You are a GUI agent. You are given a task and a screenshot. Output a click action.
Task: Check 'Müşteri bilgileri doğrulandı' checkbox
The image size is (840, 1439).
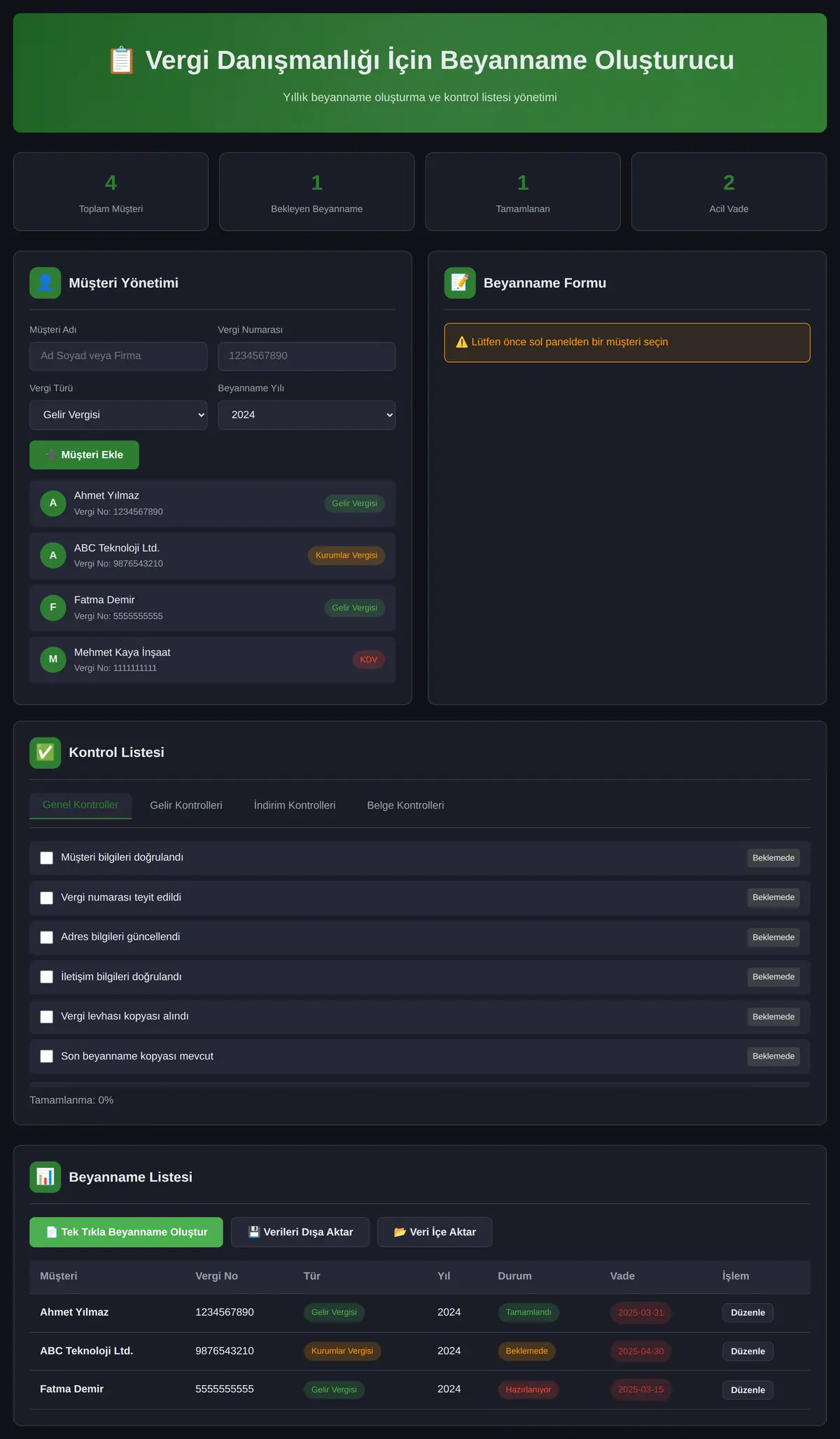(x=47, y=858)
